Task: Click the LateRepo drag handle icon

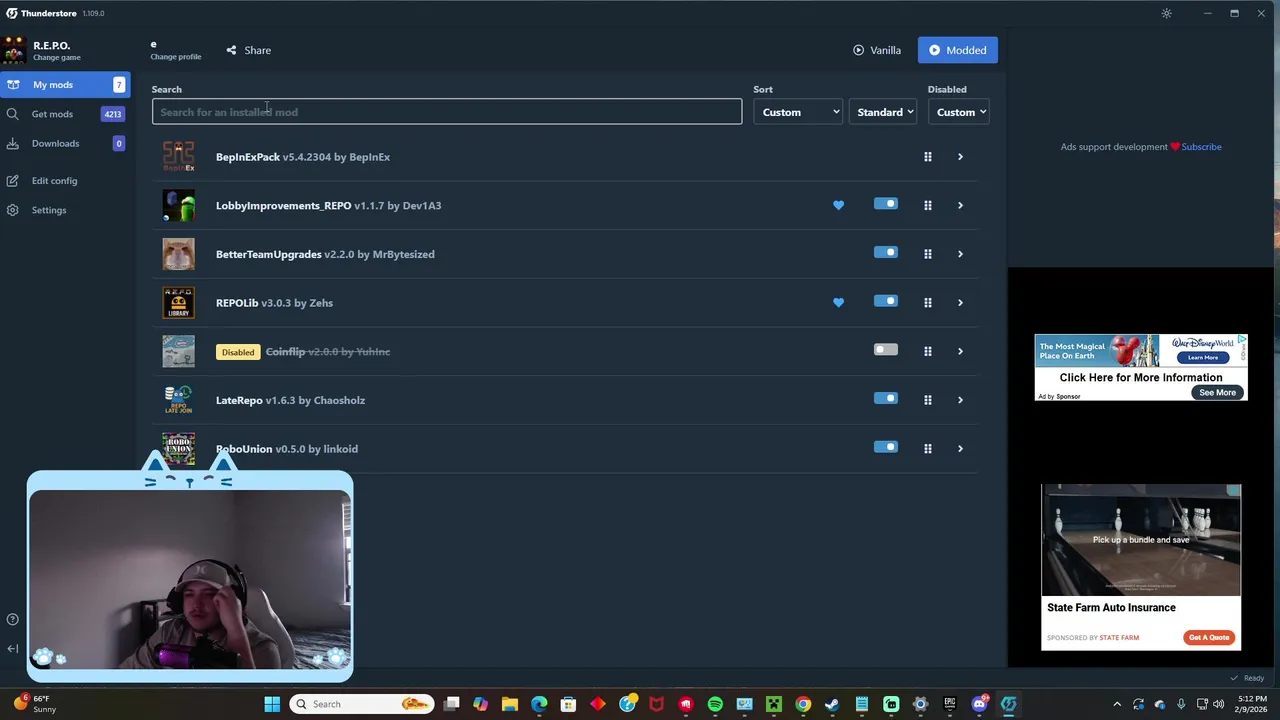Action: [x=928, y=400]
